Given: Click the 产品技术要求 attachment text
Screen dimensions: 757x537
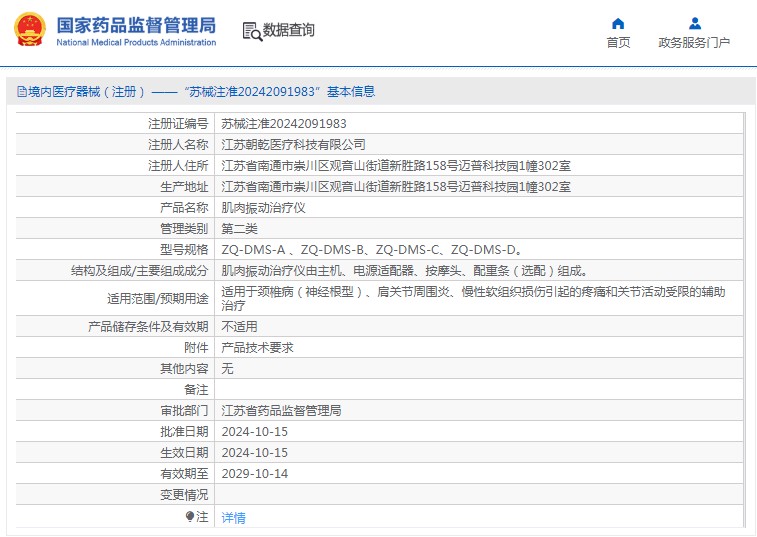Looking at the screenshot, I should tap(257, 348).
